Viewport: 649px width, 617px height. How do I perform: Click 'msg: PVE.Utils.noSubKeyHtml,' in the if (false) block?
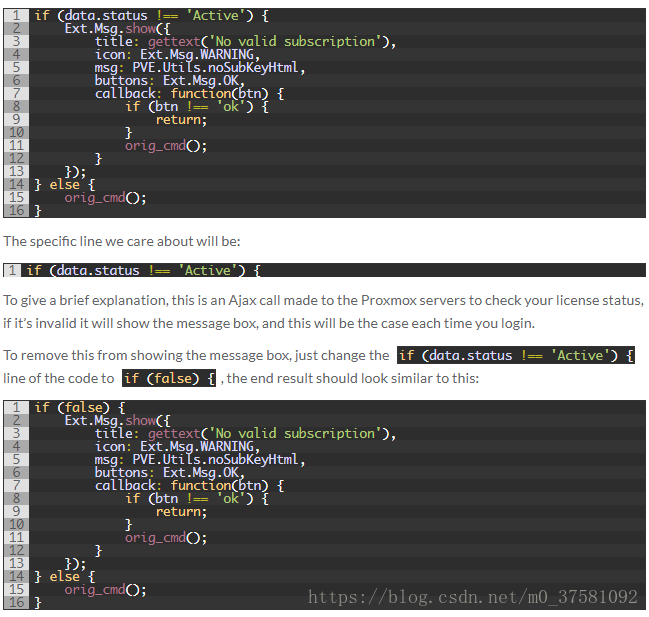click(x=200, y=459)
